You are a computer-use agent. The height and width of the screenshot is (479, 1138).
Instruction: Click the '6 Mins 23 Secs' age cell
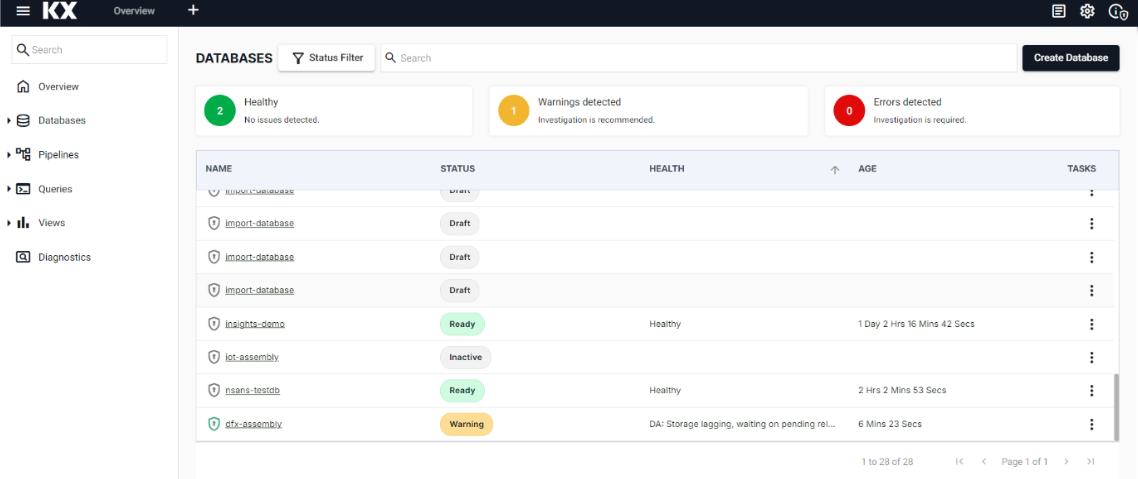[x=890, y=424]
